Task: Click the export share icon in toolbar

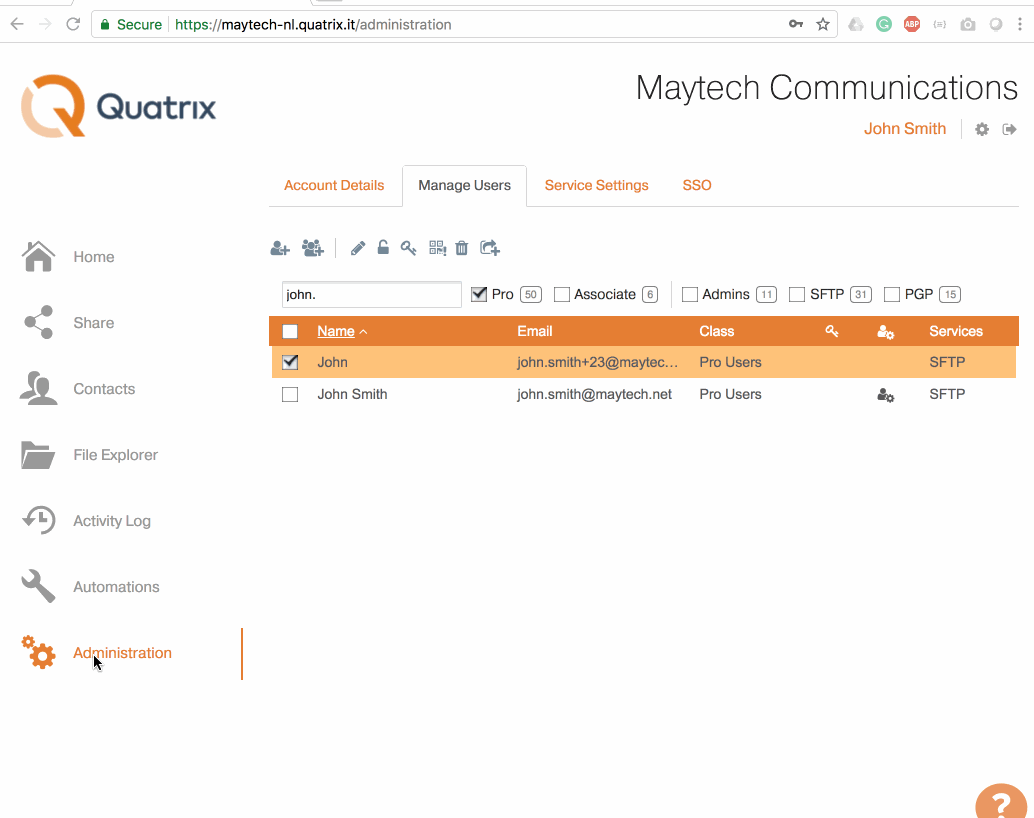Action: click(489, 248)
